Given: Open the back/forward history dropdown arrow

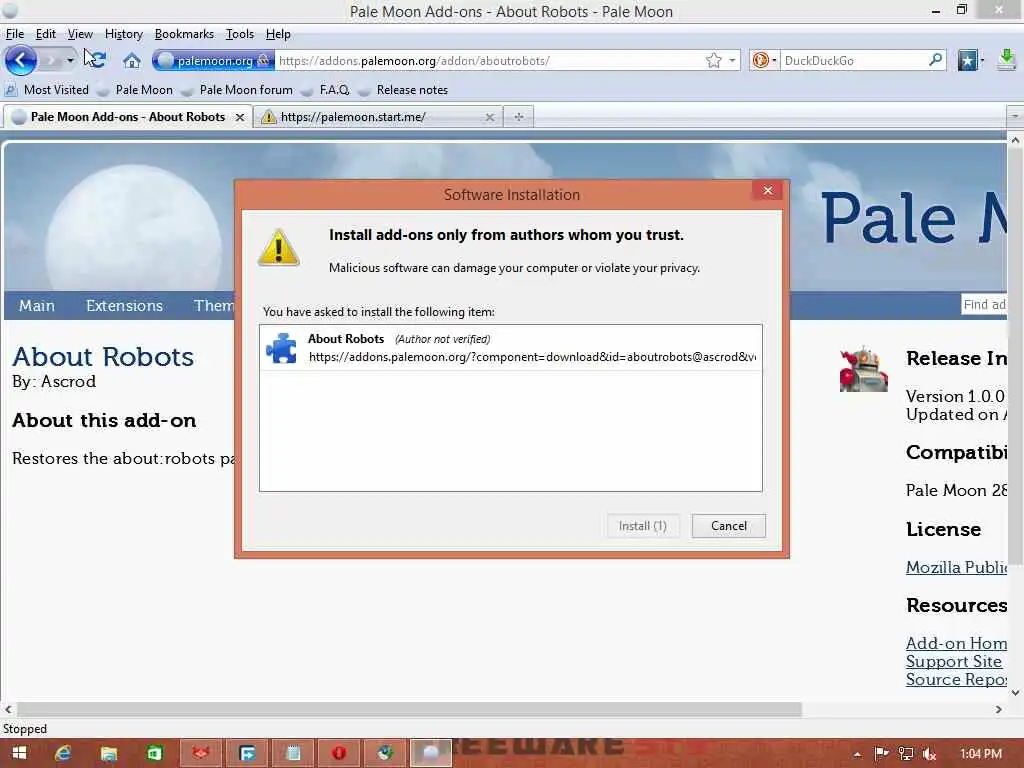Looking at the screenshot, I should pyautogui.click(x=69, y=61).
